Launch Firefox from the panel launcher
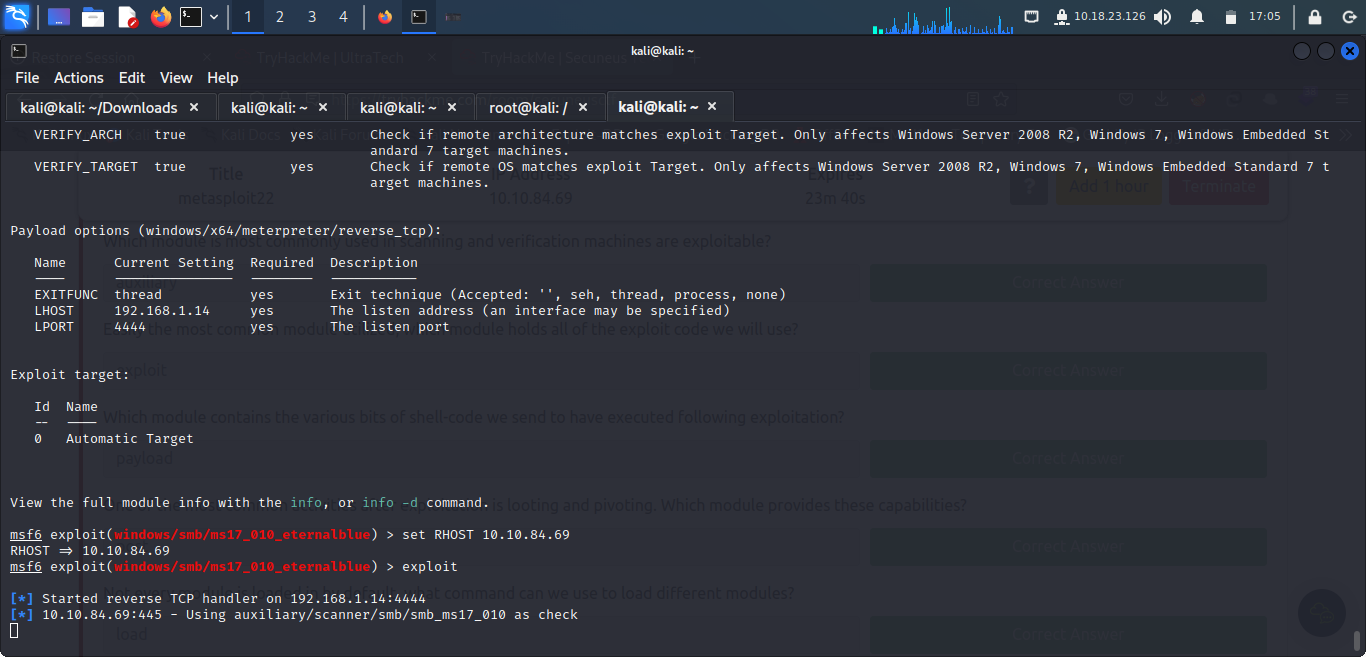Viewport: 1366px width, 657px height. 161,17
